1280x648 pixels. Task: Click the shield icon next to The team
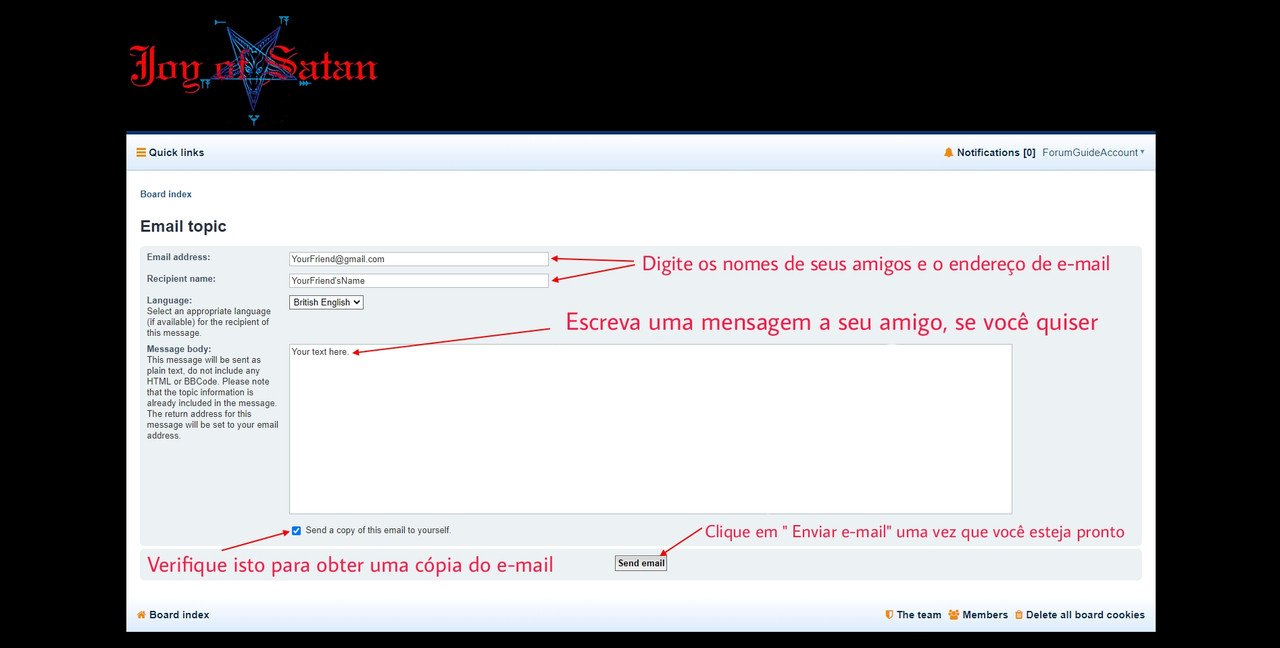click(x=889, y=615)
